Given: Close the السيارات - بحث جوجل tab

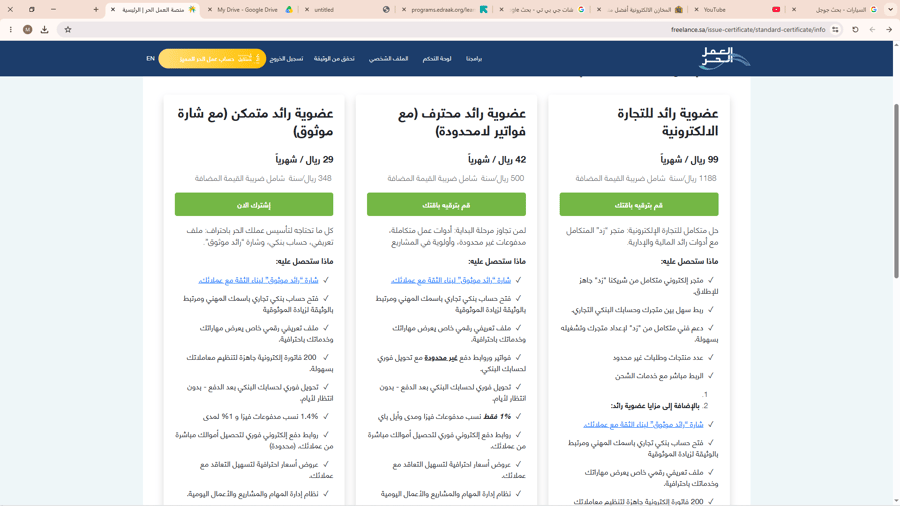Looking at the screenshot, I should point(794,9).
